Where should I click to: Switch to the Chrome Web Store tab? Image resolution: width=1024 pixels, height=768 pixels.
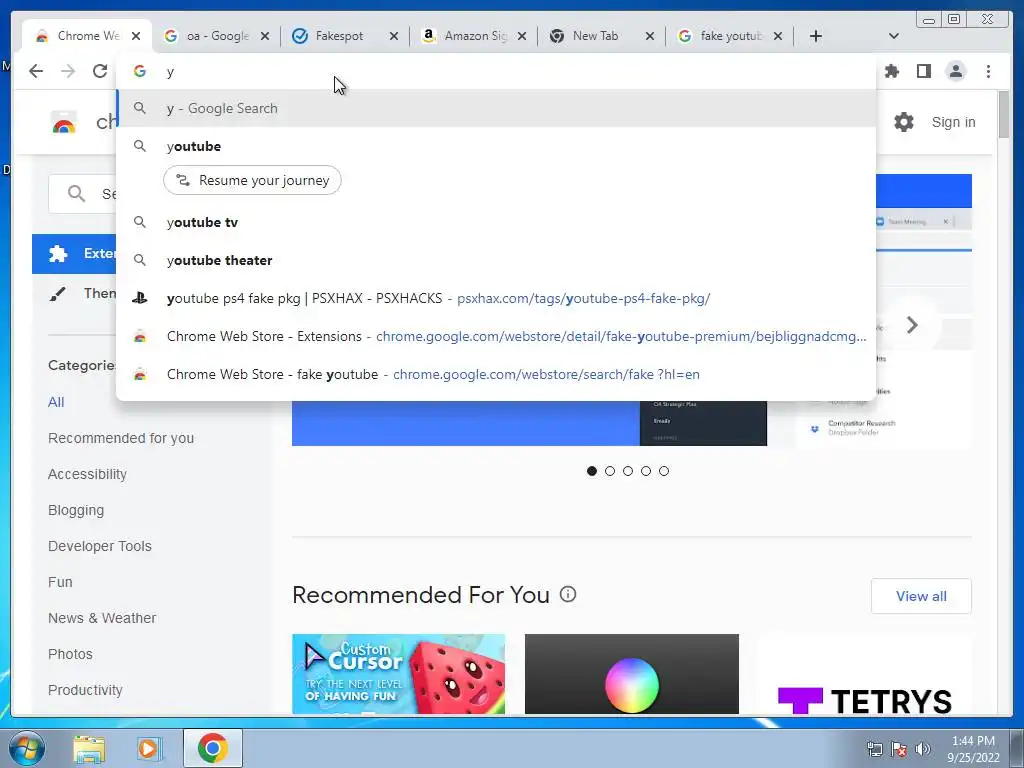point(87,36)
